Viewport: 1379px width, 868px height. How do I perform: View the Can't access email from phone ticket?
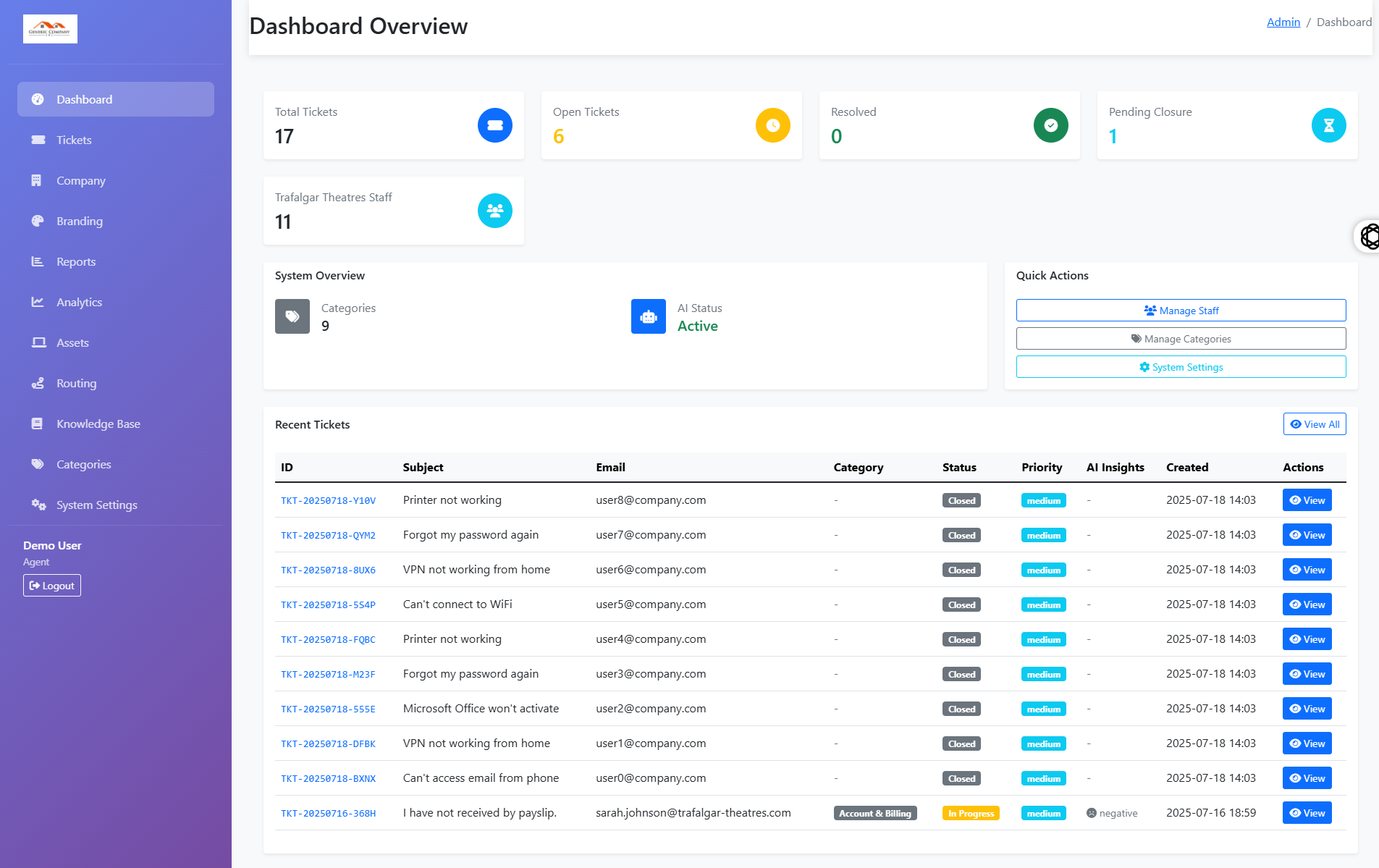point(1307,778)
